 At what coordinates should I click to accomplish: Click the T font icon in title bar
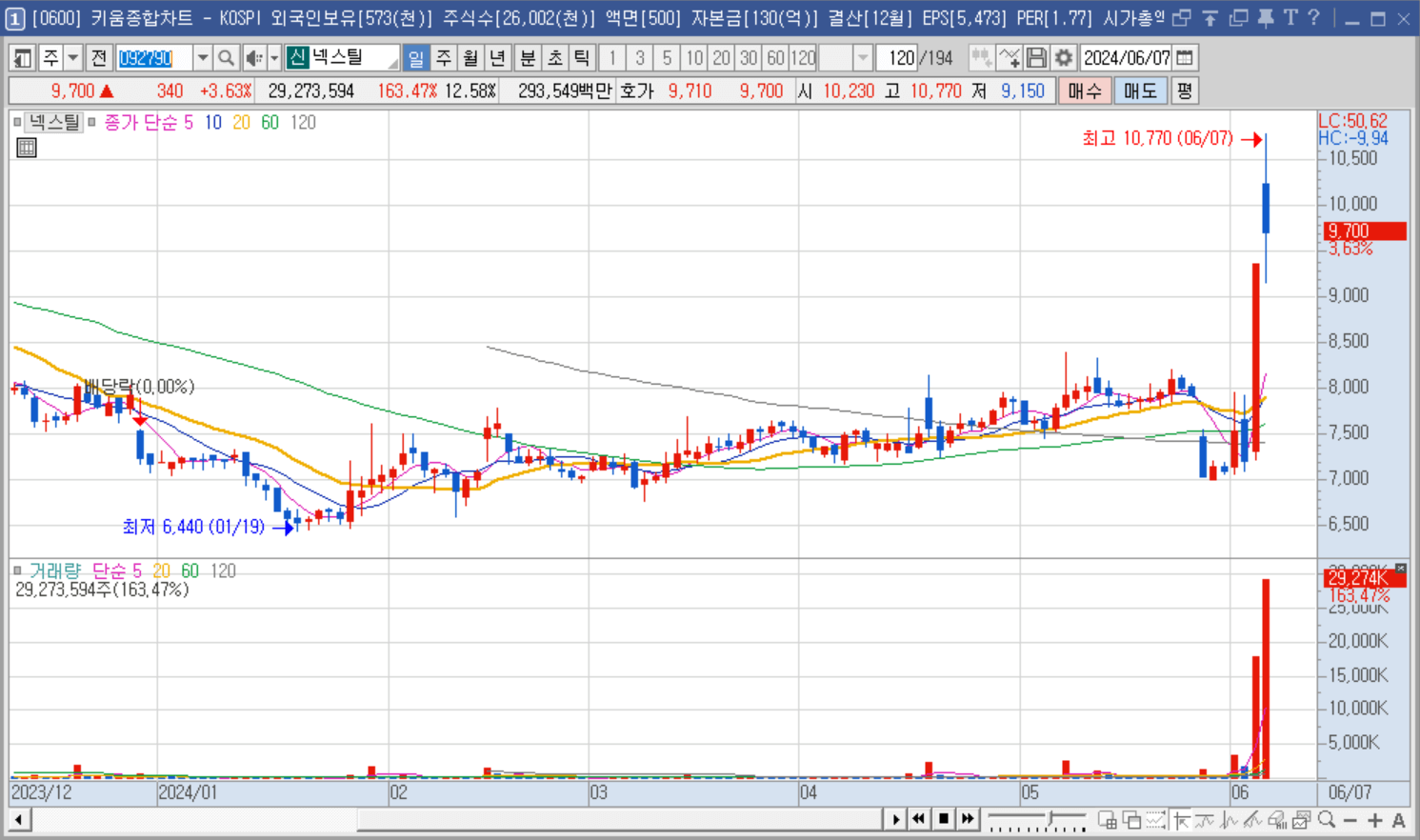coord(1290,17)
